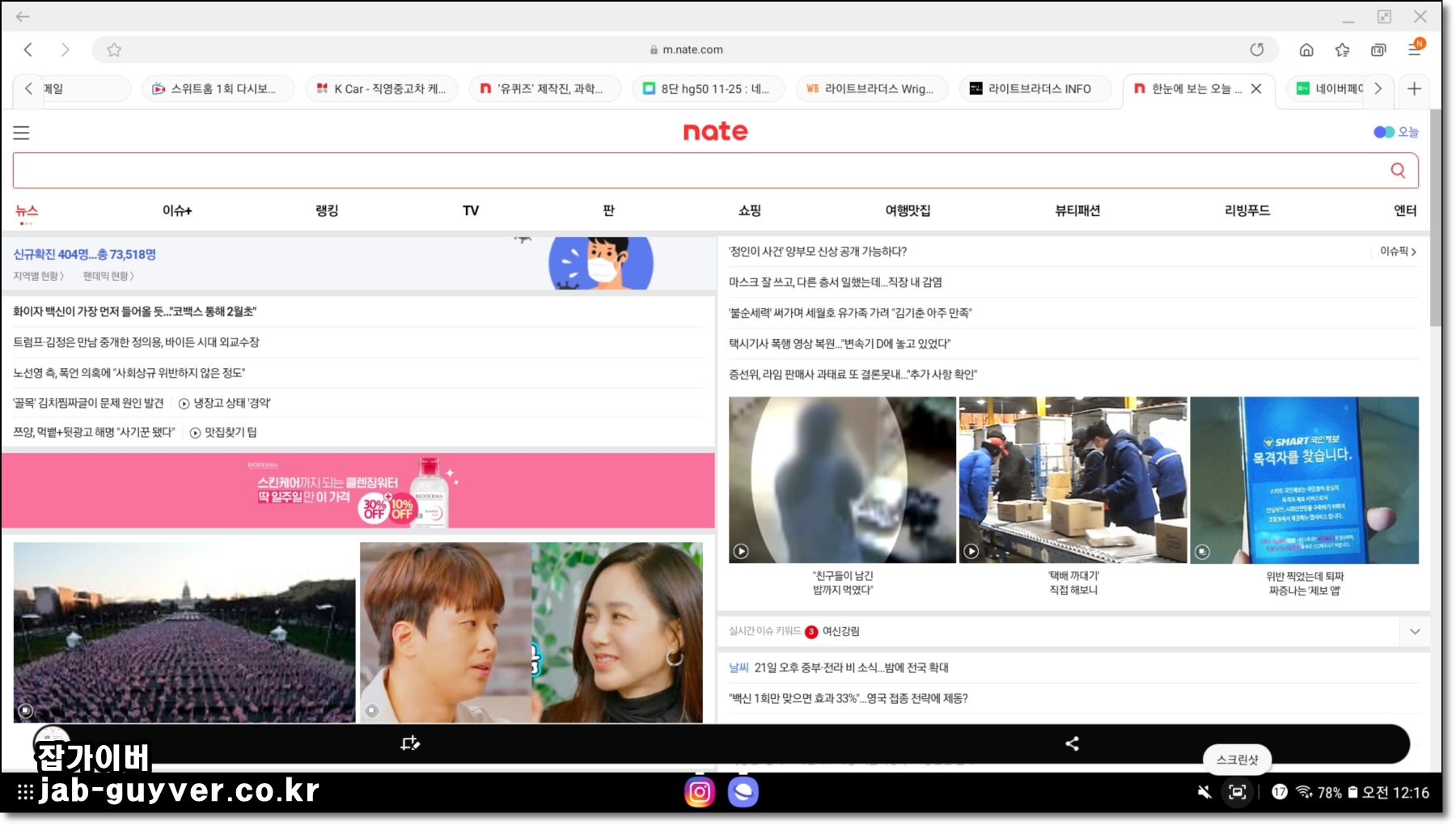Click inside the Nate search input field

pos(566,170)
